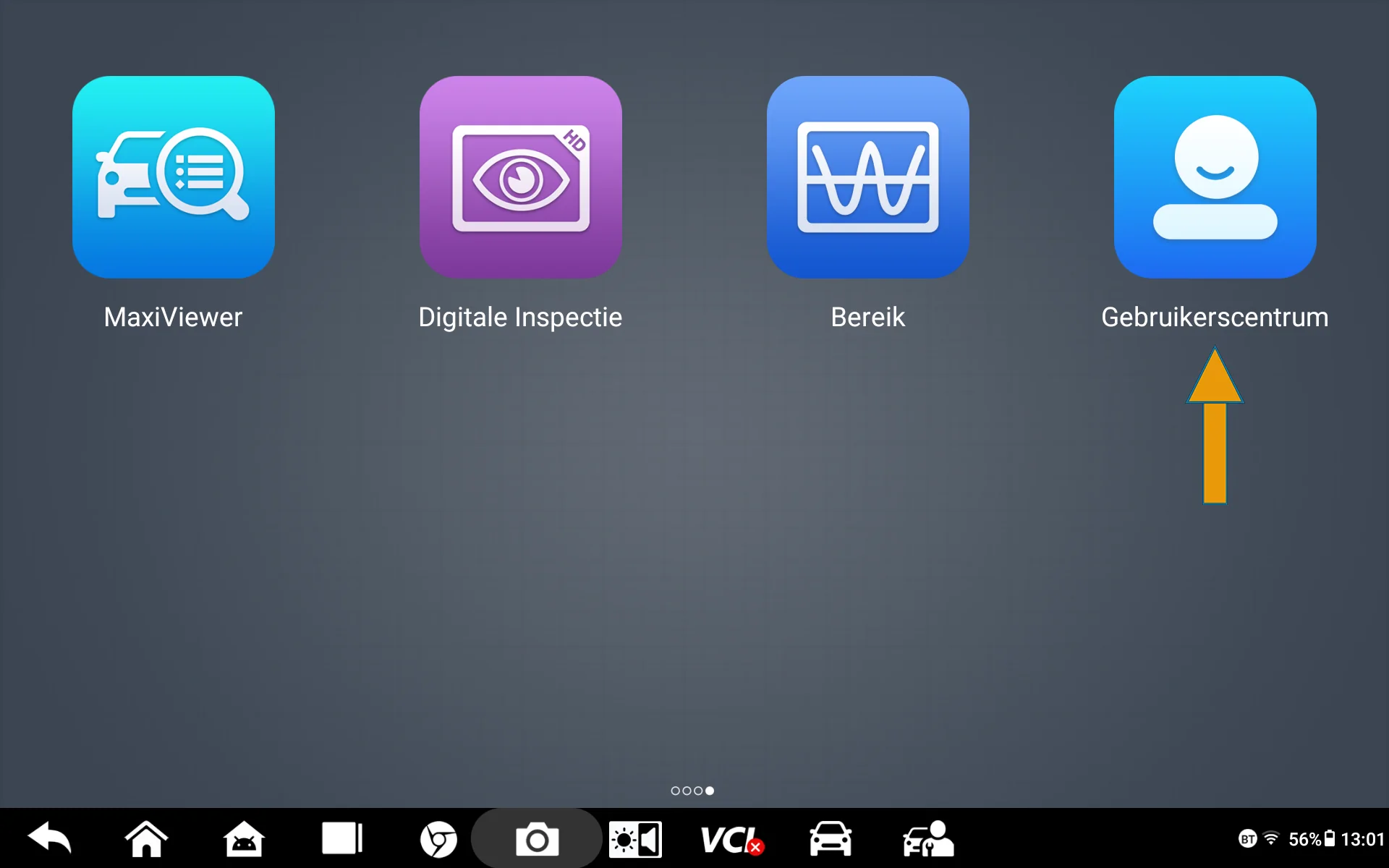Tap the Bereik label

(x=868, y=317)
